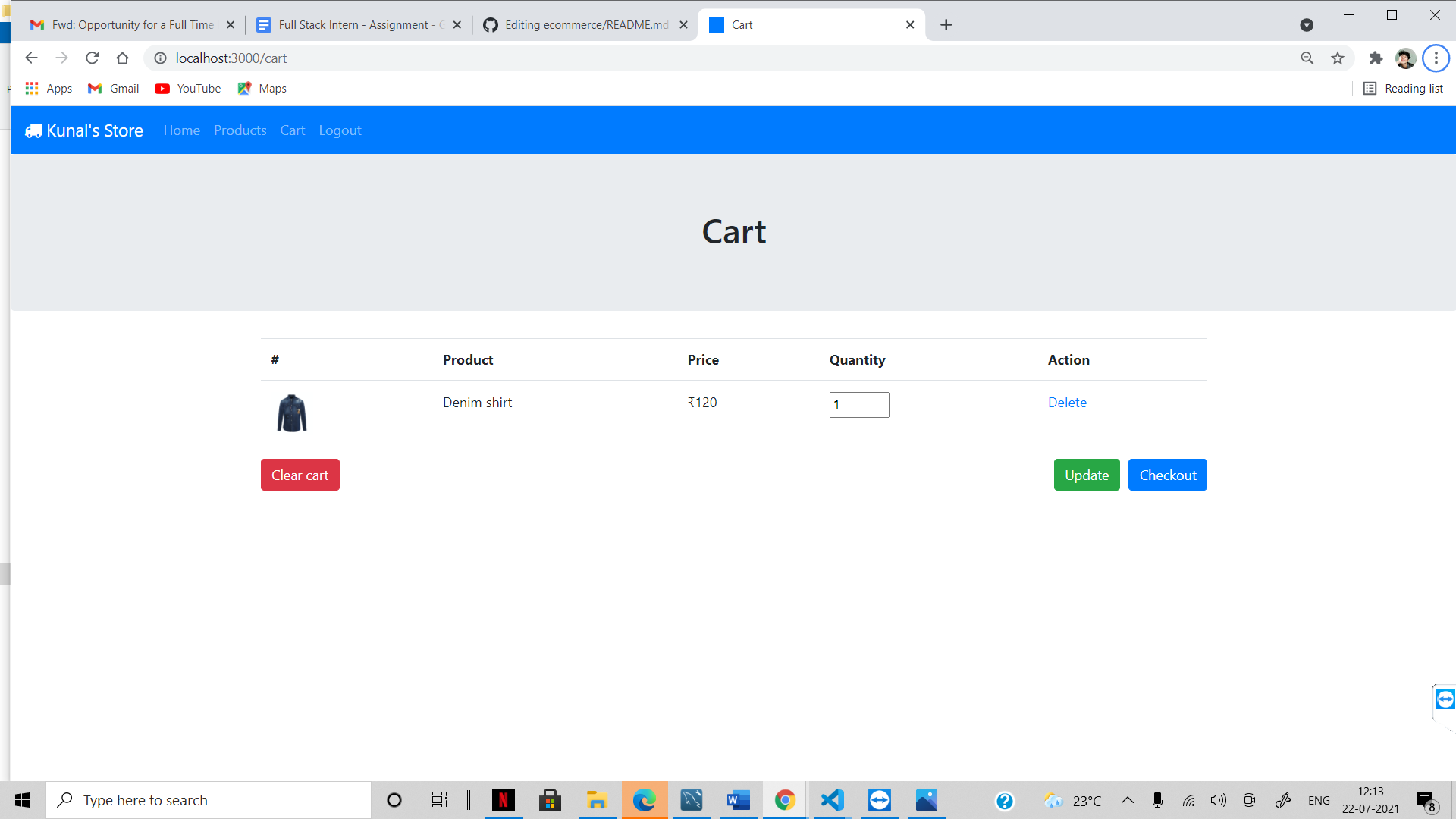Open the microphone tray icon
This screenshot has width=1456, height=819.
1157,801
